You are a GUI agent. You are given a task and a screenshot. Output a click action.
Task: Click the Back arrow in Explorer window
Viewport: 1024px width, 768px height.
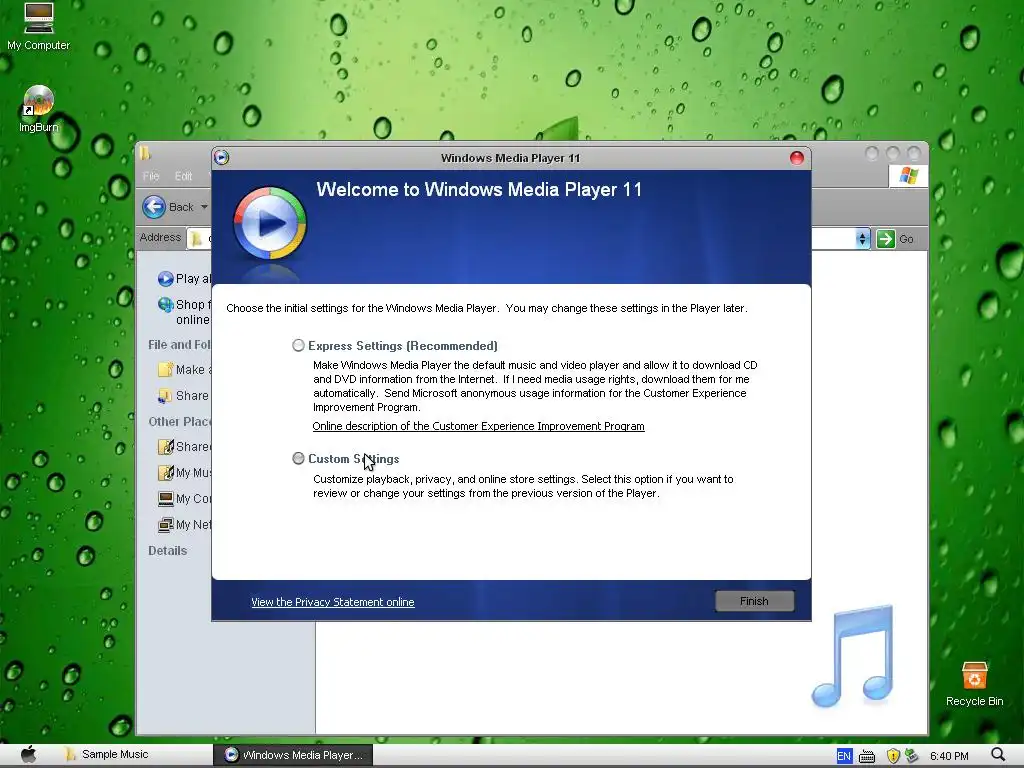coord(154,207)
